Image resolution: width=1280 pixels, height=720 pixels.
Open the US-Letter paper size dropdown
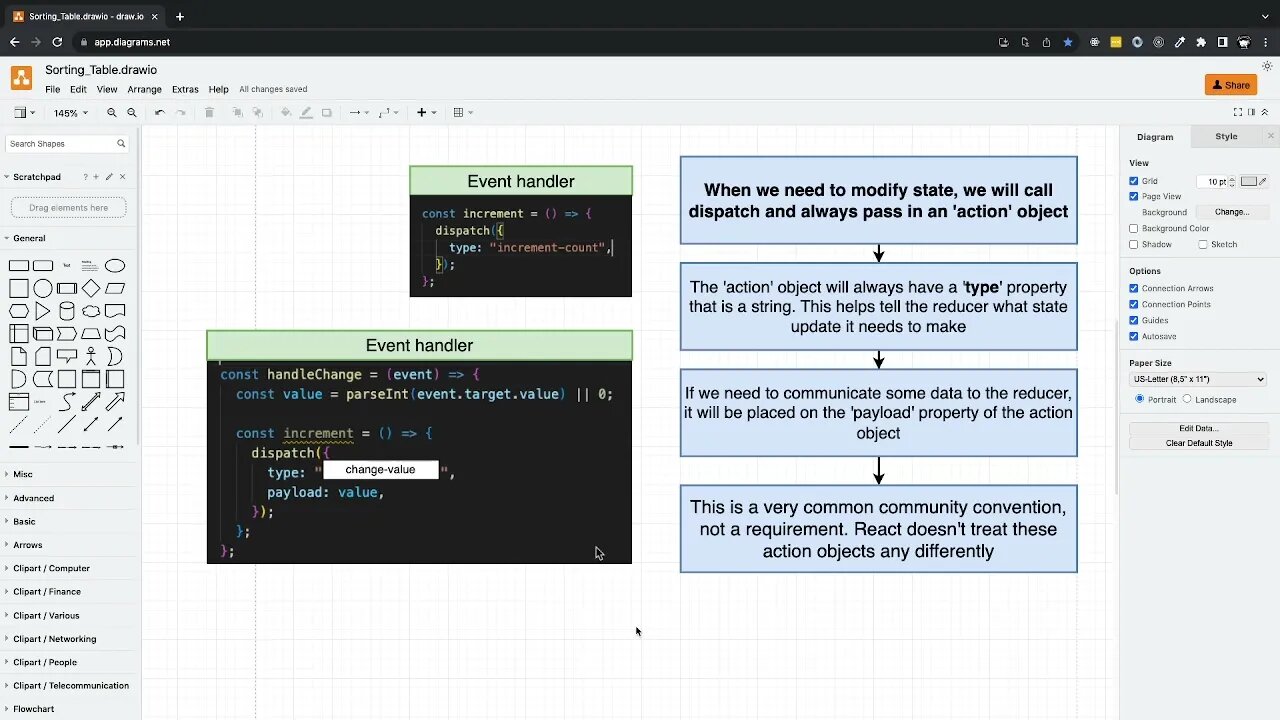point(1198,379)
